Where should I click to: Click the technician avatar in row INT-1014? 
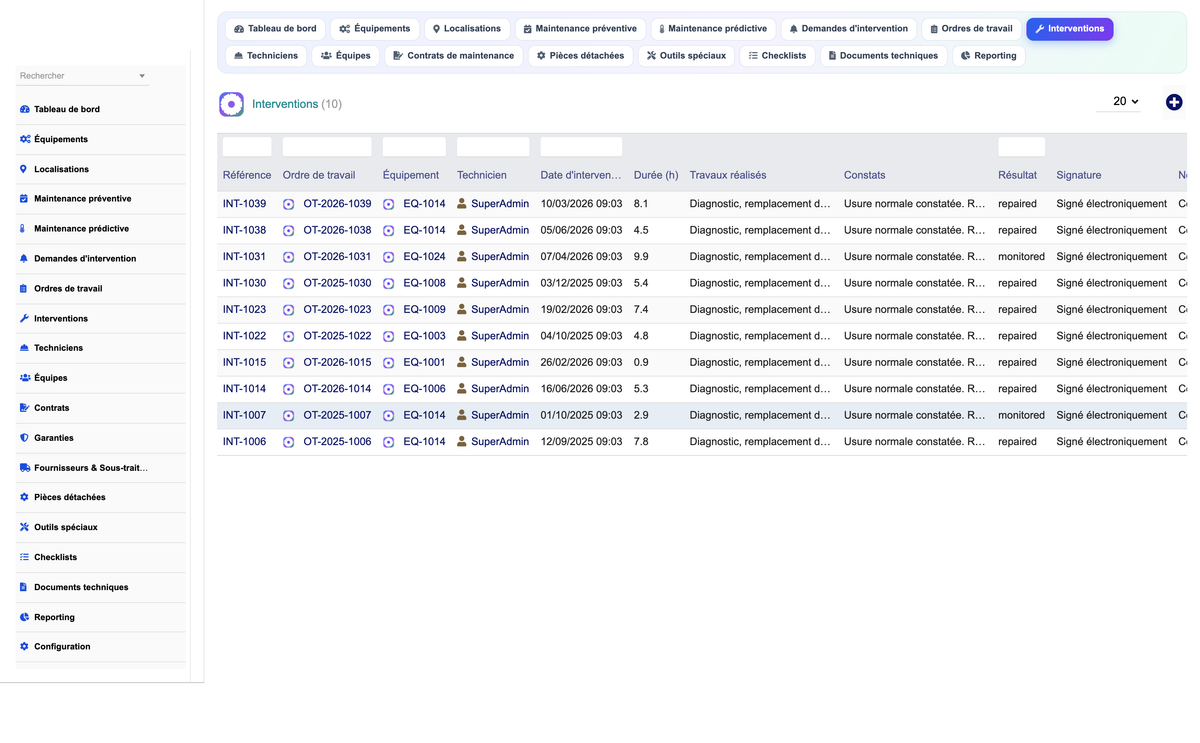coord(462,389)
